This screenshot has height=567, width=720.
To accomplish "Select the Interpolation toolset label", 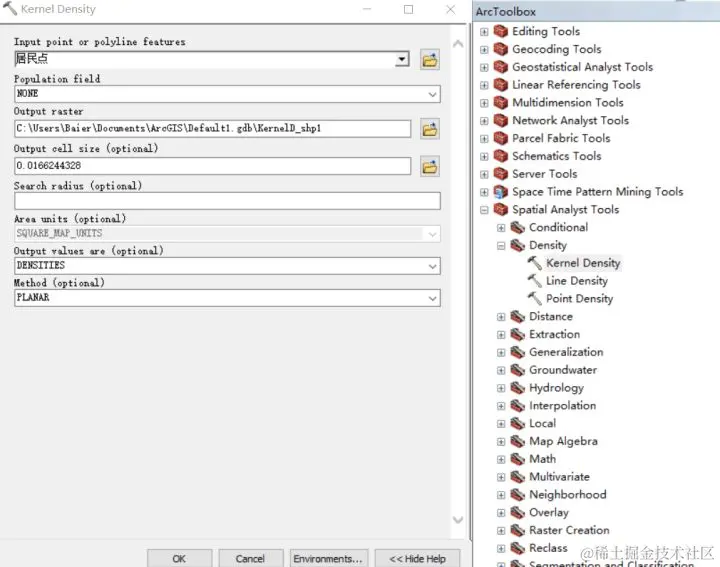I will coord(562,405).
